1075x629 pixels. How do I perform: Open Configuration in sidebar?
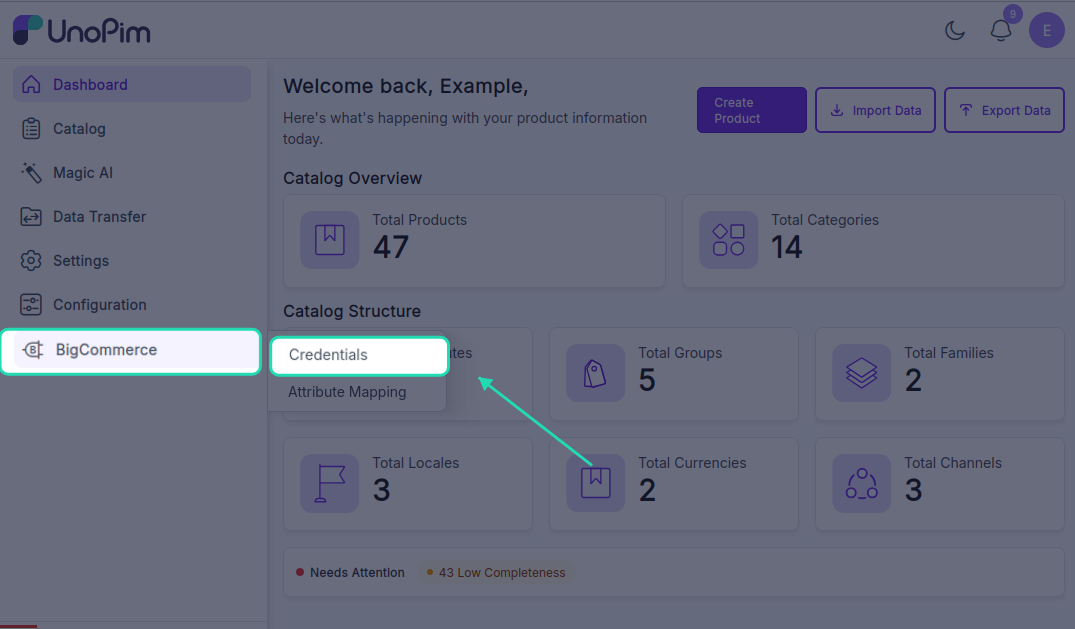pyautogui.click(x=132, y=305)
